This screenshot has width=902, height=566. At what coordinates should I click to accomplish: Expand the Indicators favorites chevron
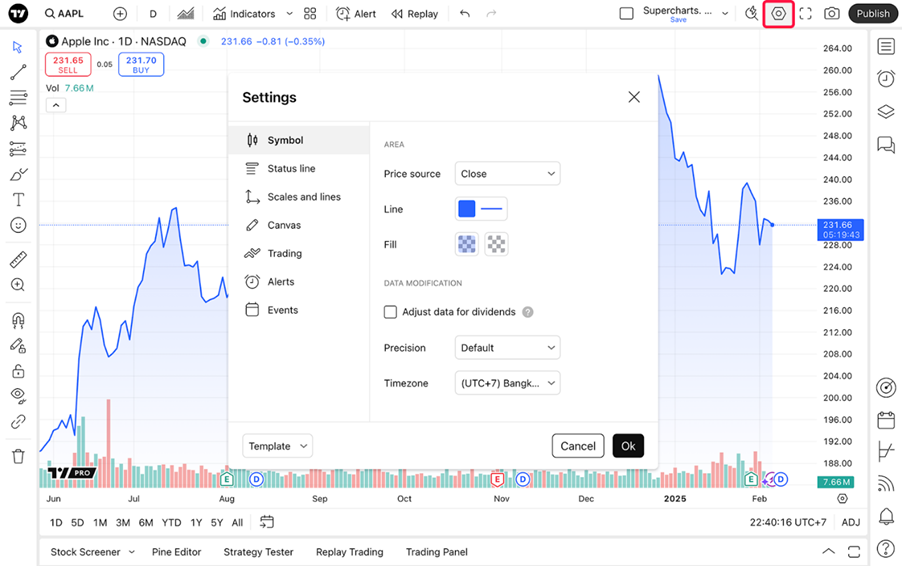tap(289, 14)
